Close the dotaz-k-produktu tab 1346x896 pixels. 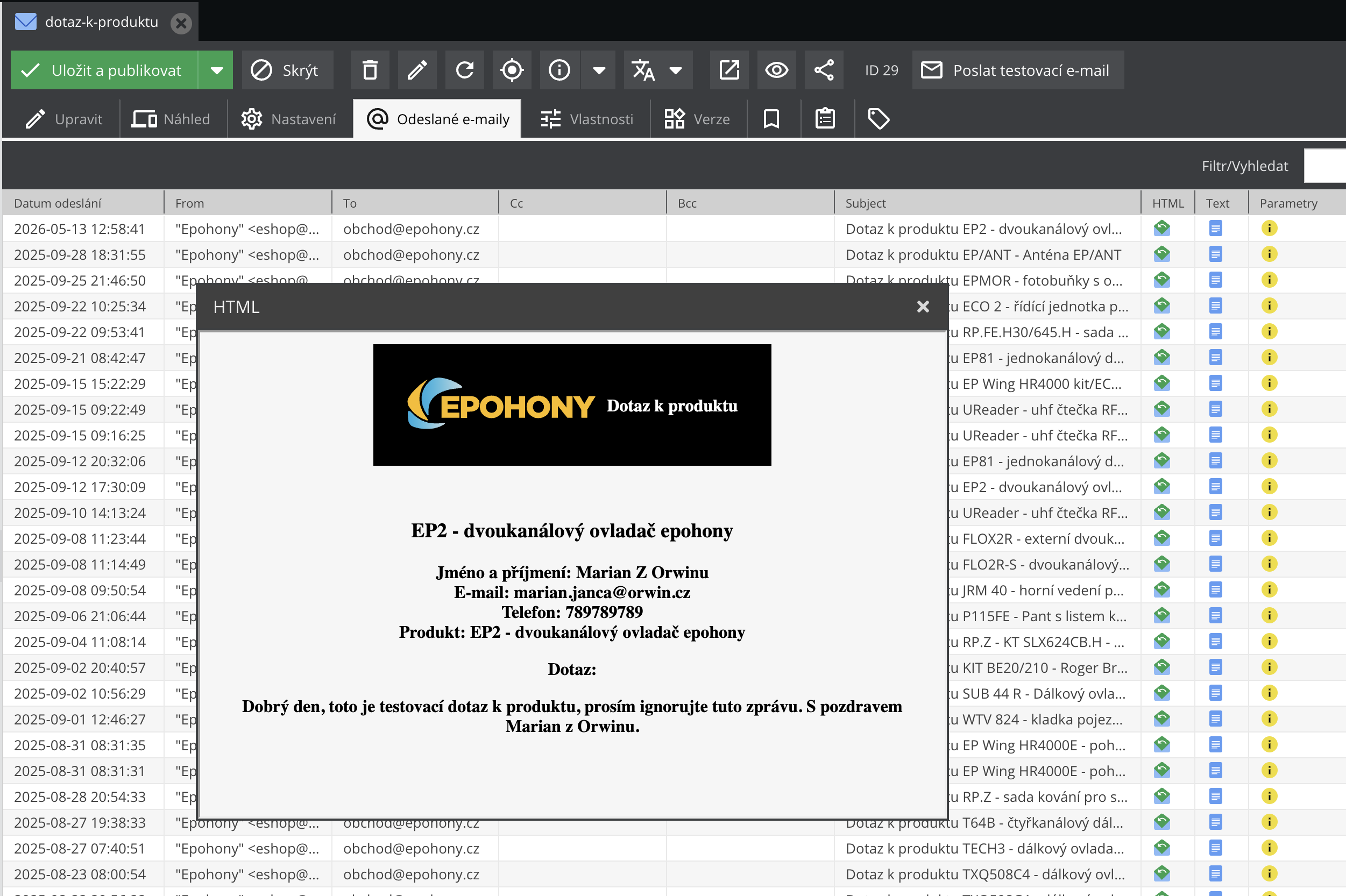coord(181,23)
